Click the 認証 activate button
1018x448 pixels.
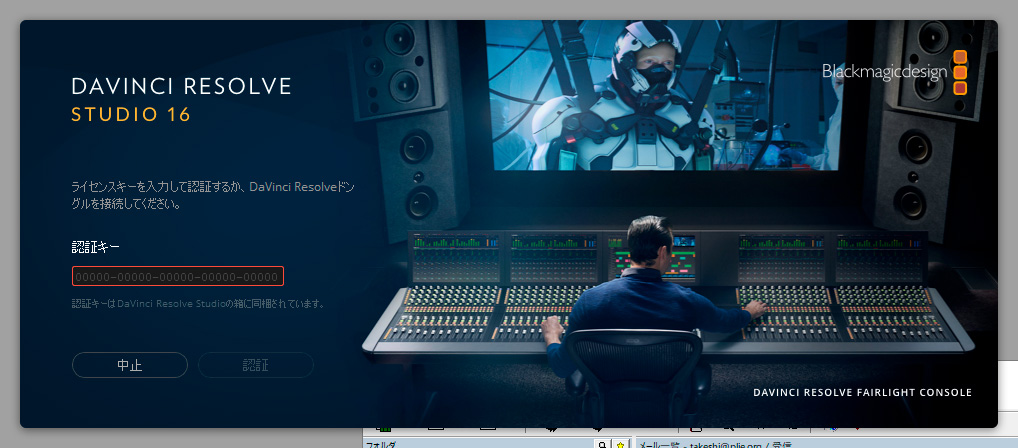coord(256,365)
